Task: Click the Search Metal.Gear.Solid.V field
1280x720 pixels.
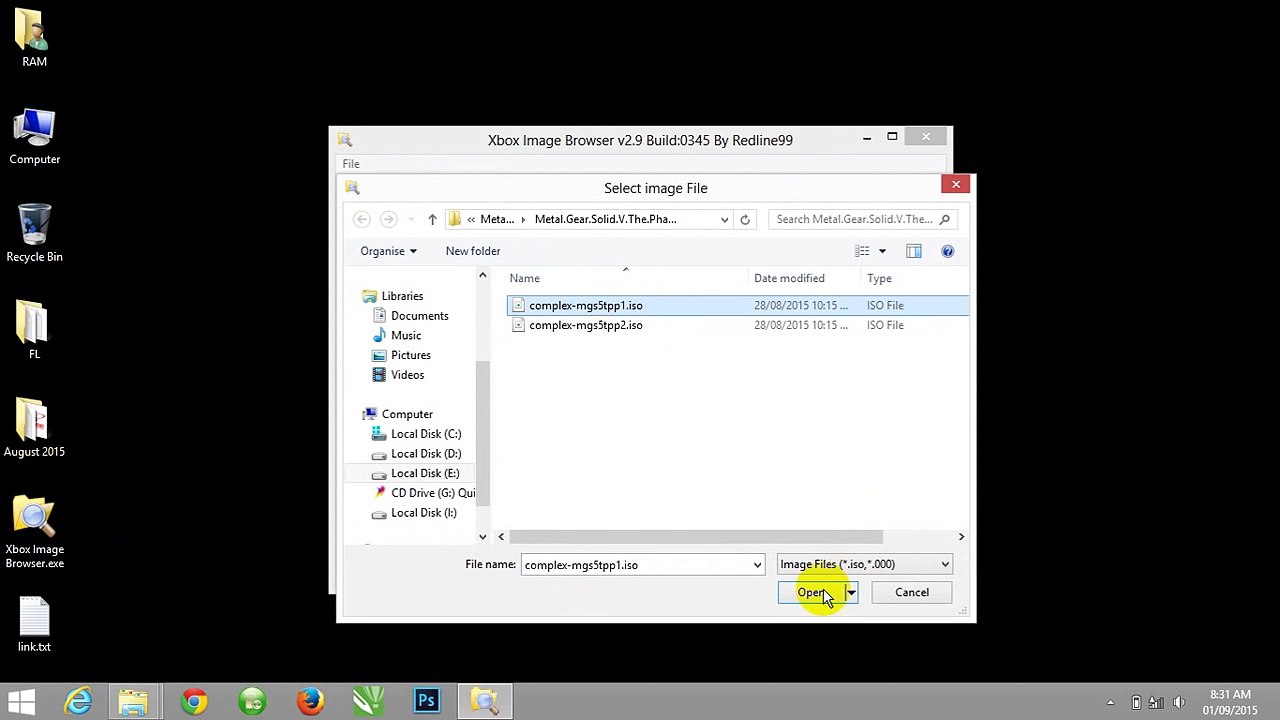Action: click(x=853, y=219)
